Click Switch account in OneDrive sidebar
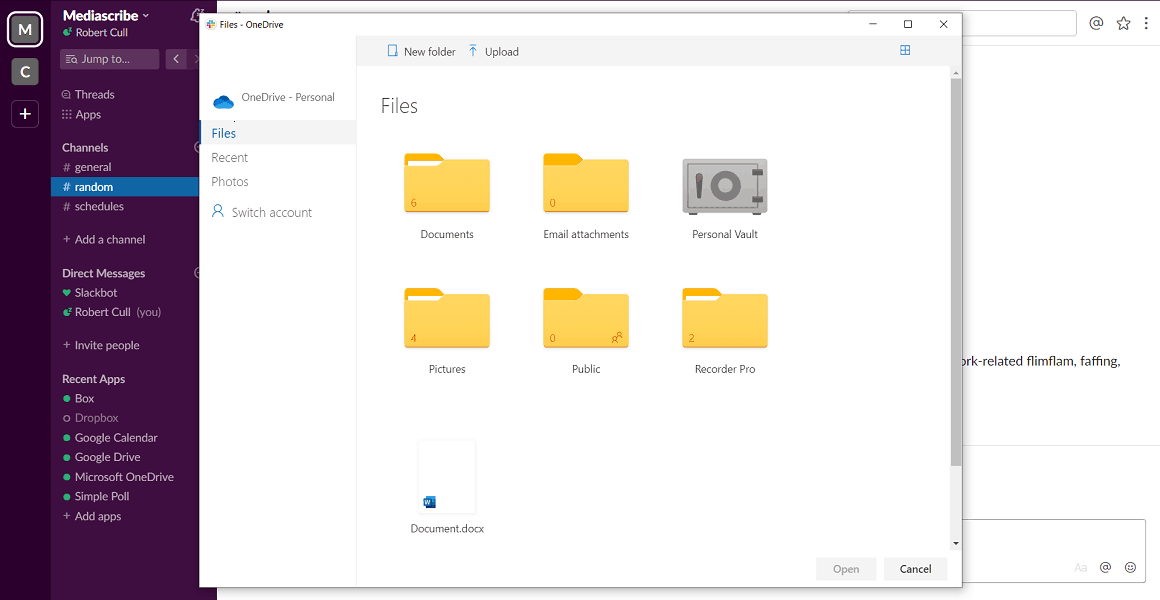1160x600 pixels. pyautogui.click(x=262, y=212)
